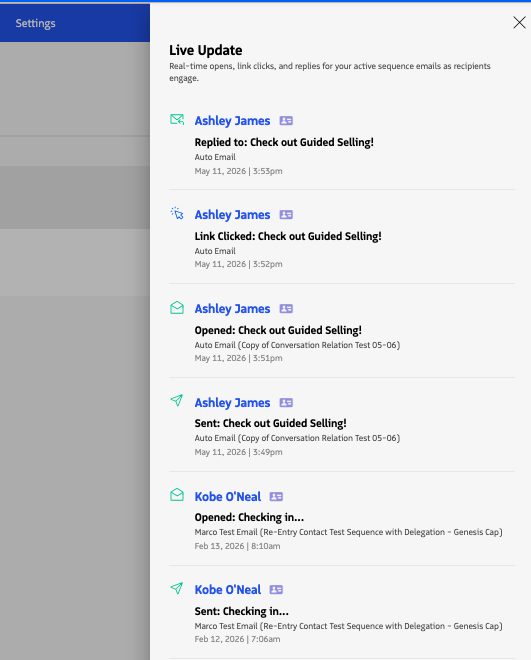Click the link-clicked cursor icon

pyautogui.click(x=177, y=213)
